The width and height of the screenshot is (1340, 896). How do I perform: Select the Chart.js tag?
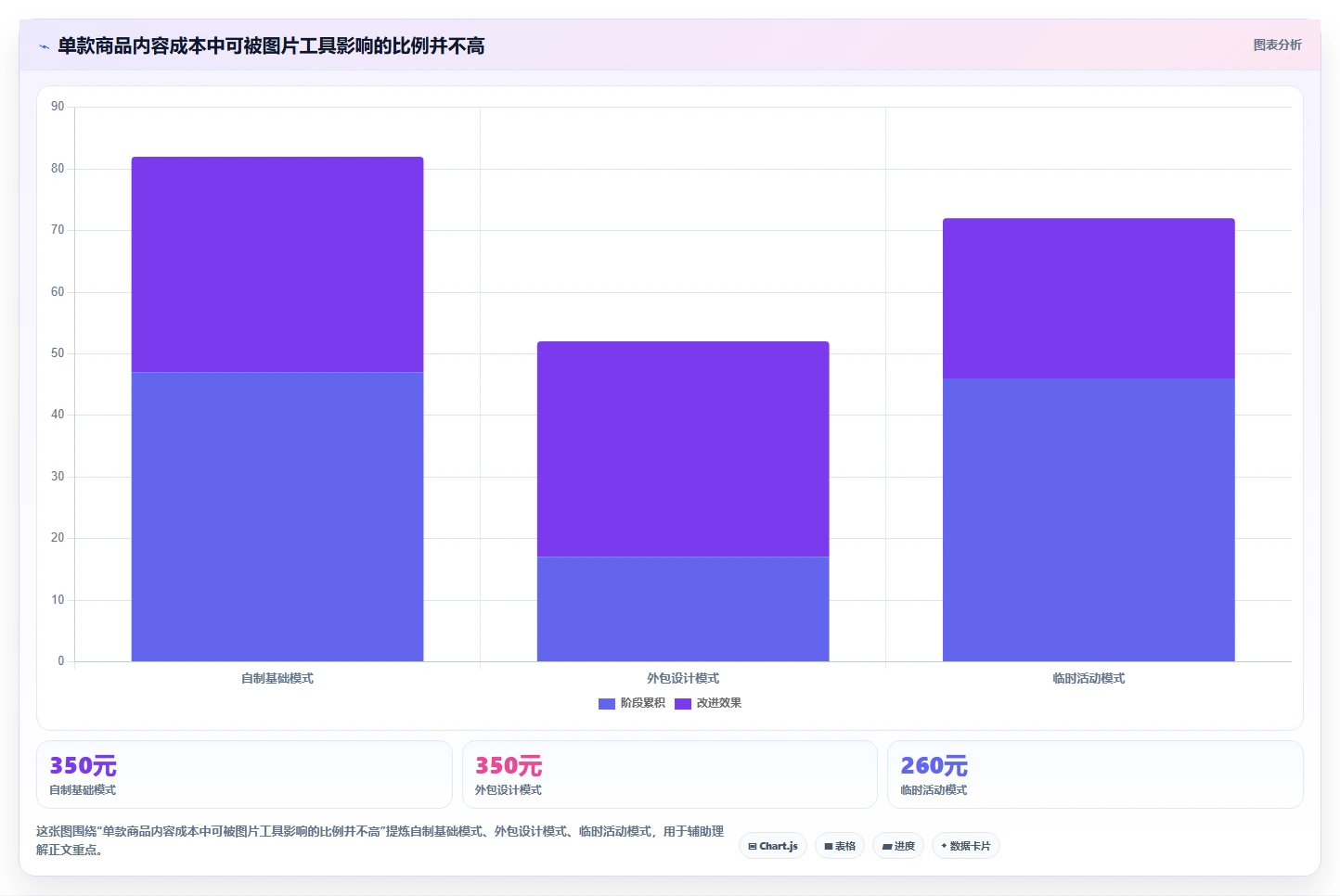coord(773,846)
